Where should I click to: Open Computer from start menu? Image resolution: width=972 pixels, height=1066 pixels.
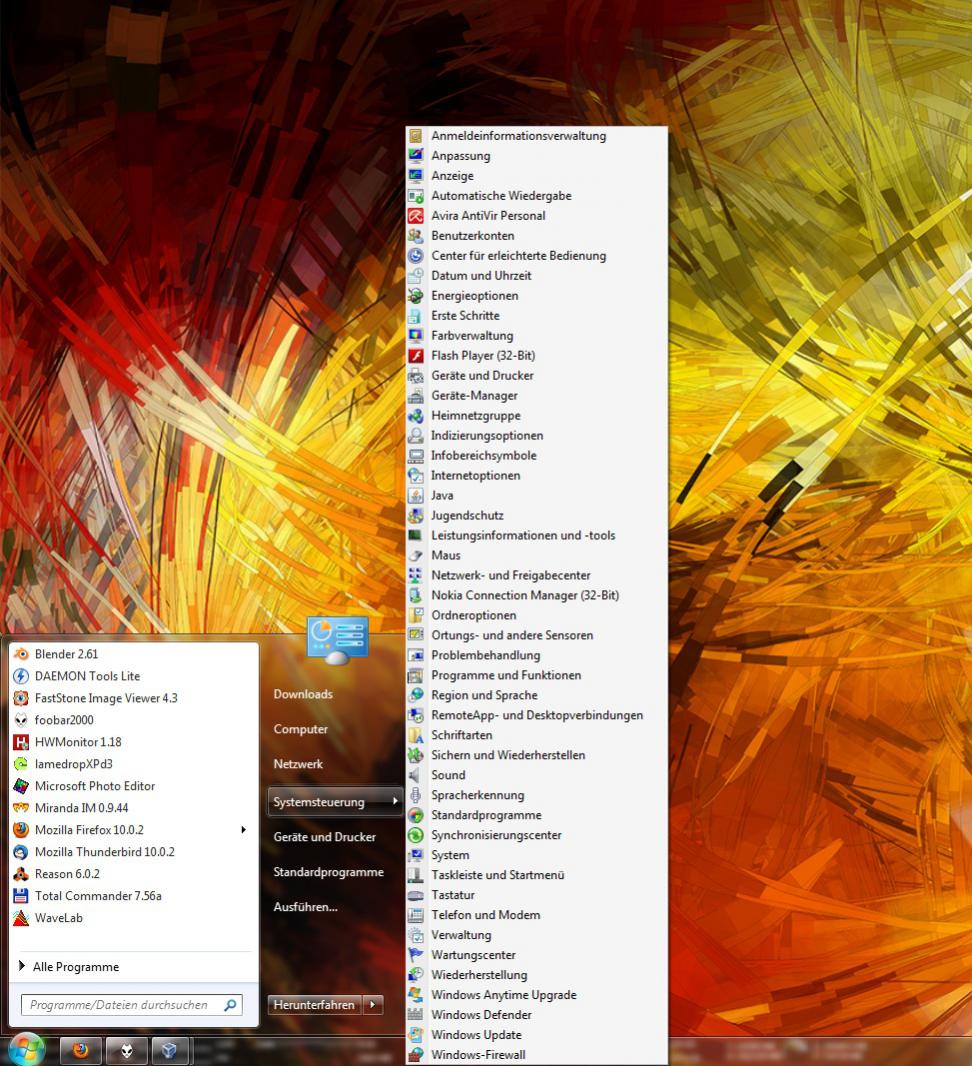point(300,729)
